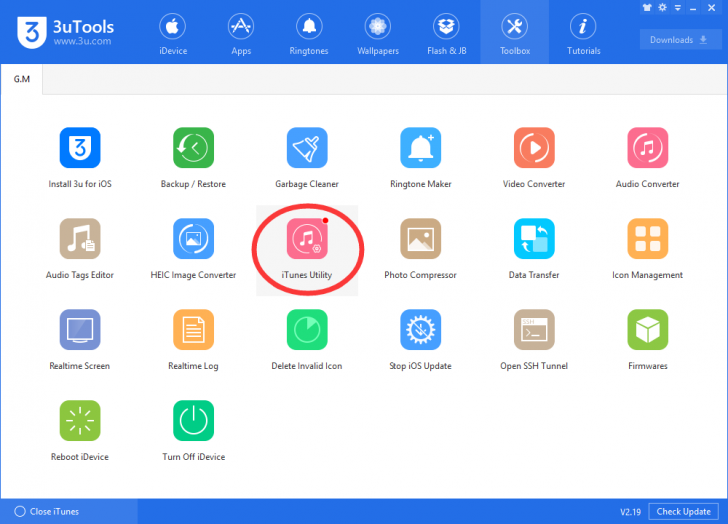
Task: Open the title bar dropdown menu icon
Action: pyautogui.click(x=678, y=8)
